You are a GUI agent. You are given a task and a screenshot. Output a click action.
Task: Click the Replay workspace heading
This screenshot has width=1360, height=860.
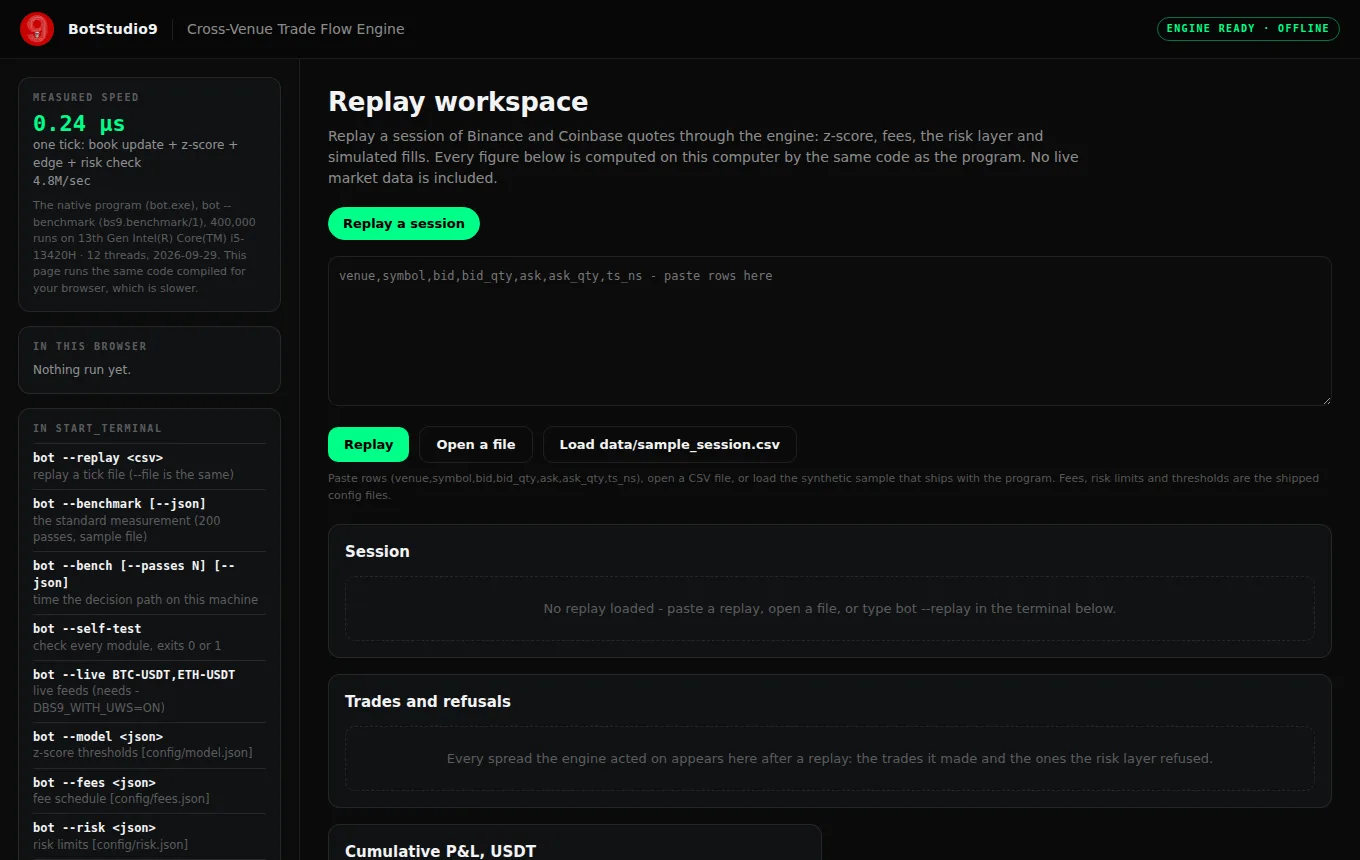(x=458, y=102)
